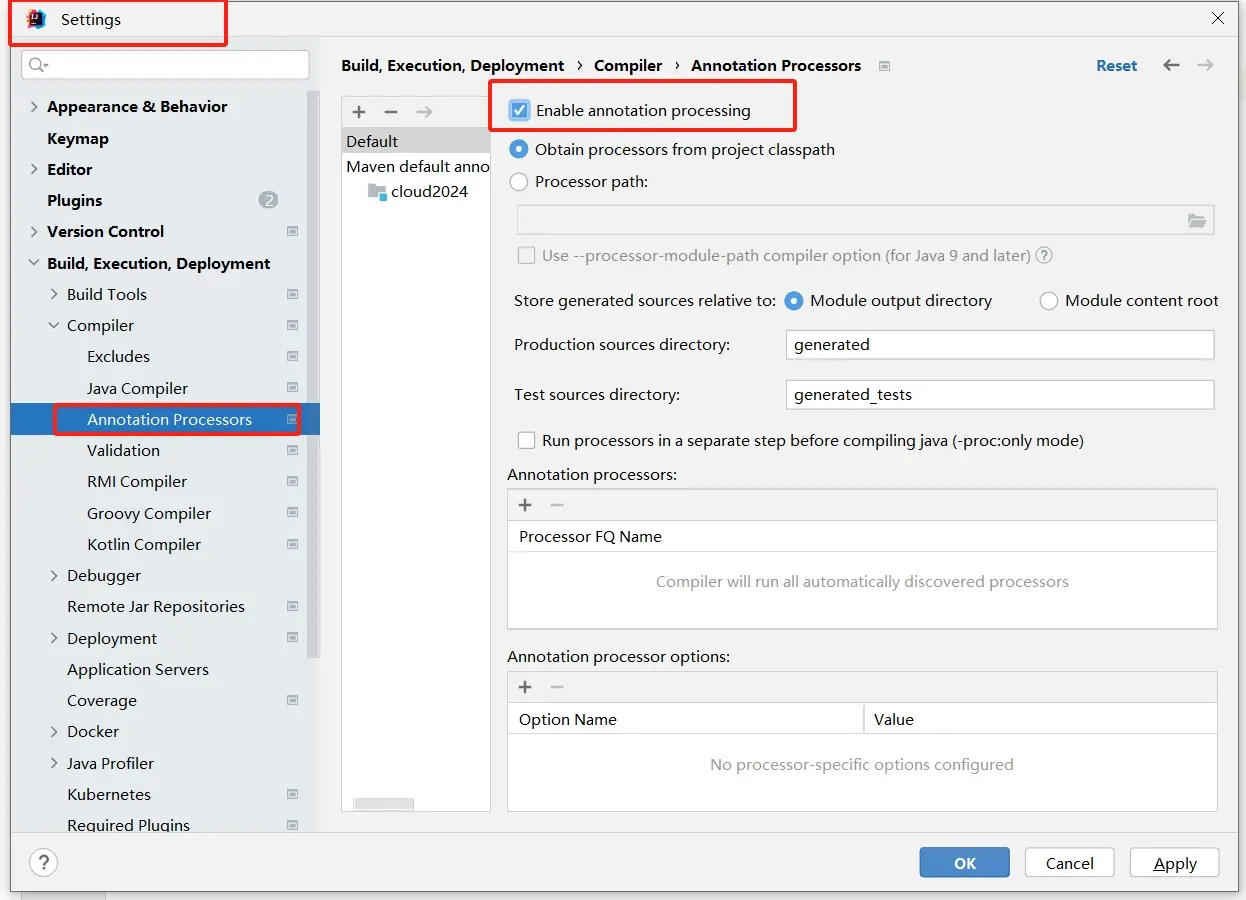Click the OK button

coord(963,862)
